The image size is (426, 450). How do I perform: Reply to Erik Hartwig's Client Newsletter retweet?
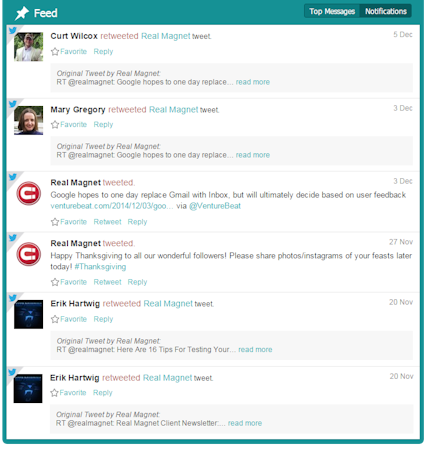103,393
